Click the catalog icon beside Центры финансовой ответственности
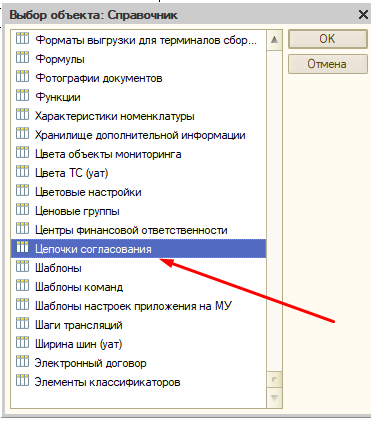Image resolution: width=371 pixels, height=423 pixels. click(22, 228)
